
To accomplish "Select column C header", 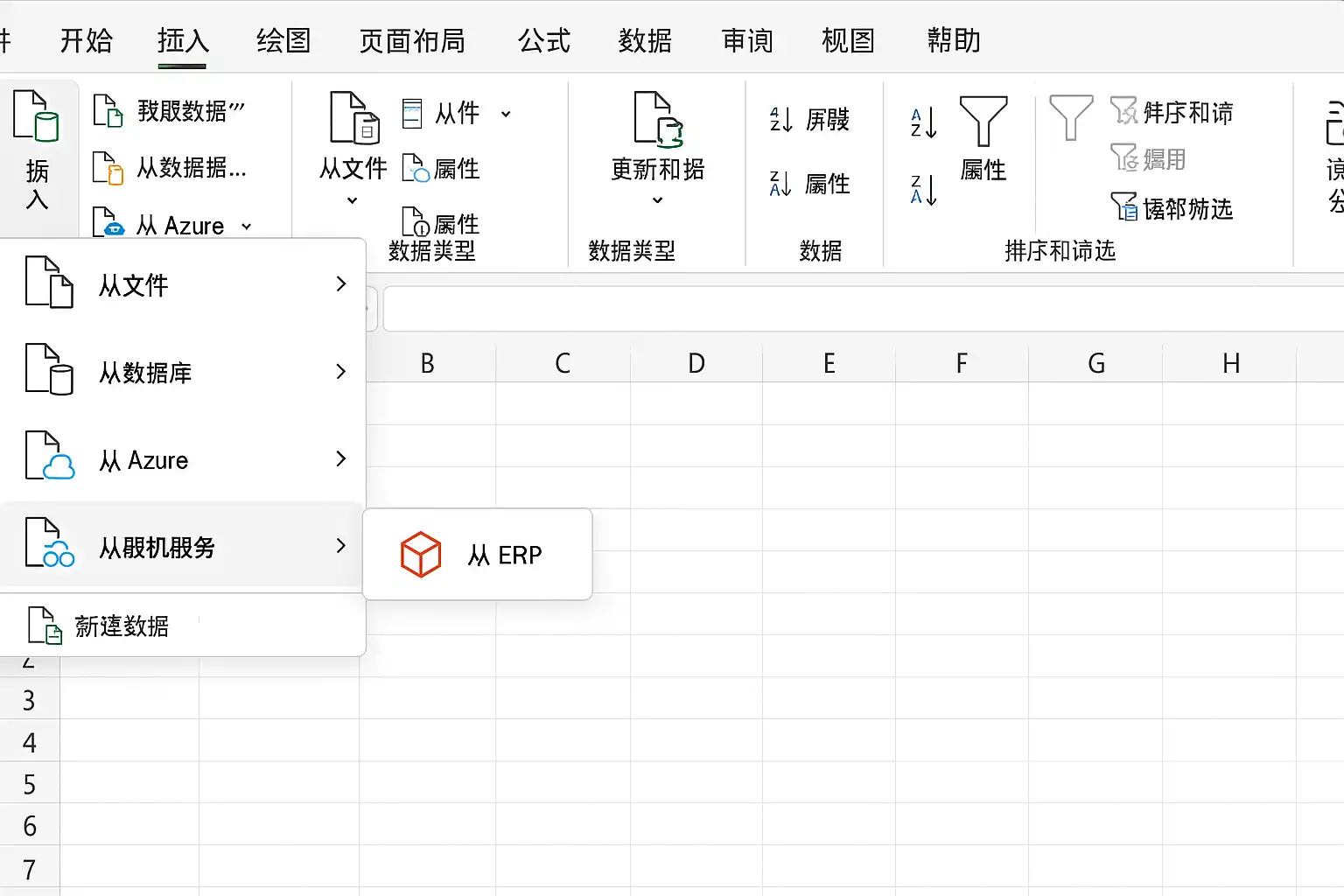I will coord(563,362).
